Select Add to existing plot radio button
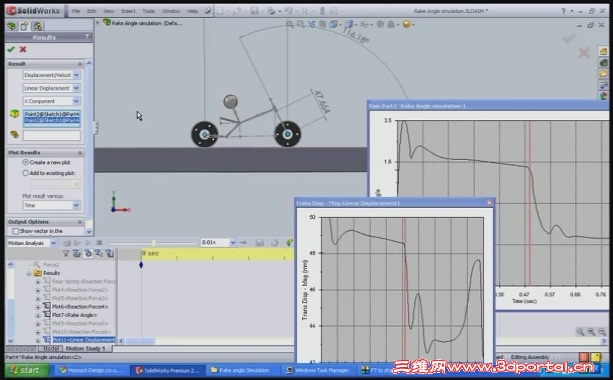The image size is (613, 380). (26, 173)
